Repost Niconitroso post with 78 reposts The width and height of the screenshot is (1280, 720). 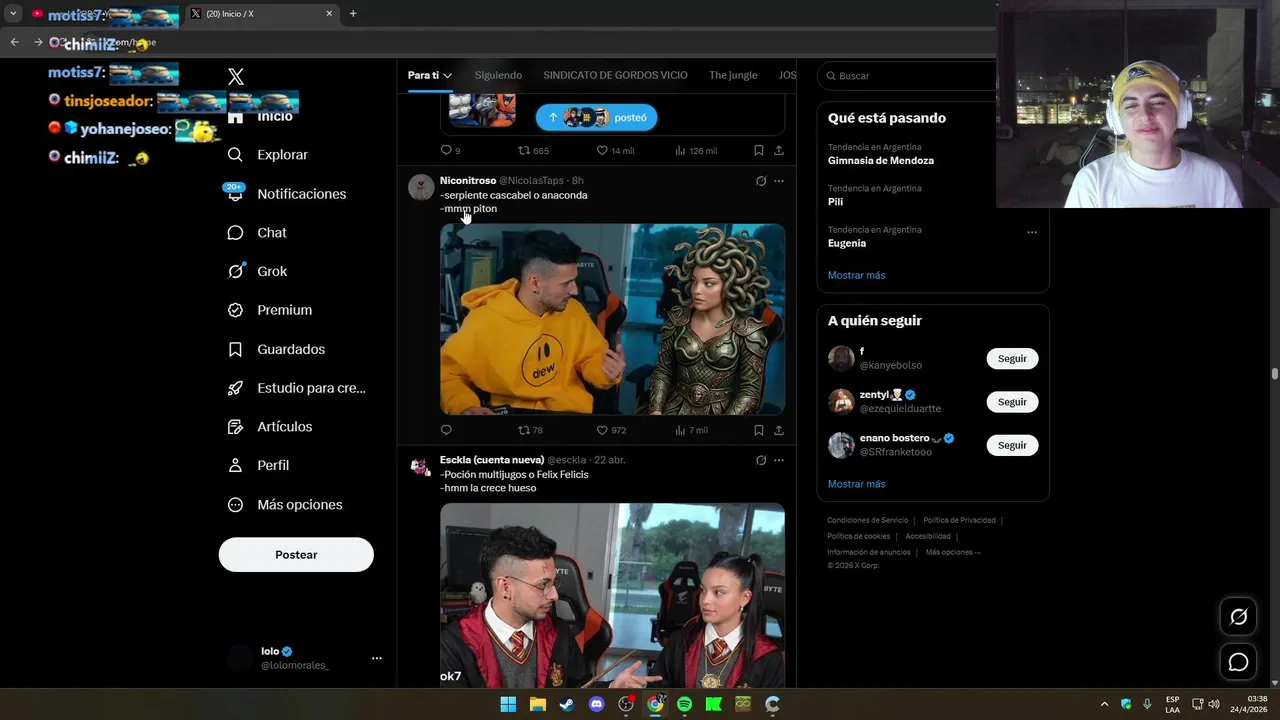coord(530,430)
